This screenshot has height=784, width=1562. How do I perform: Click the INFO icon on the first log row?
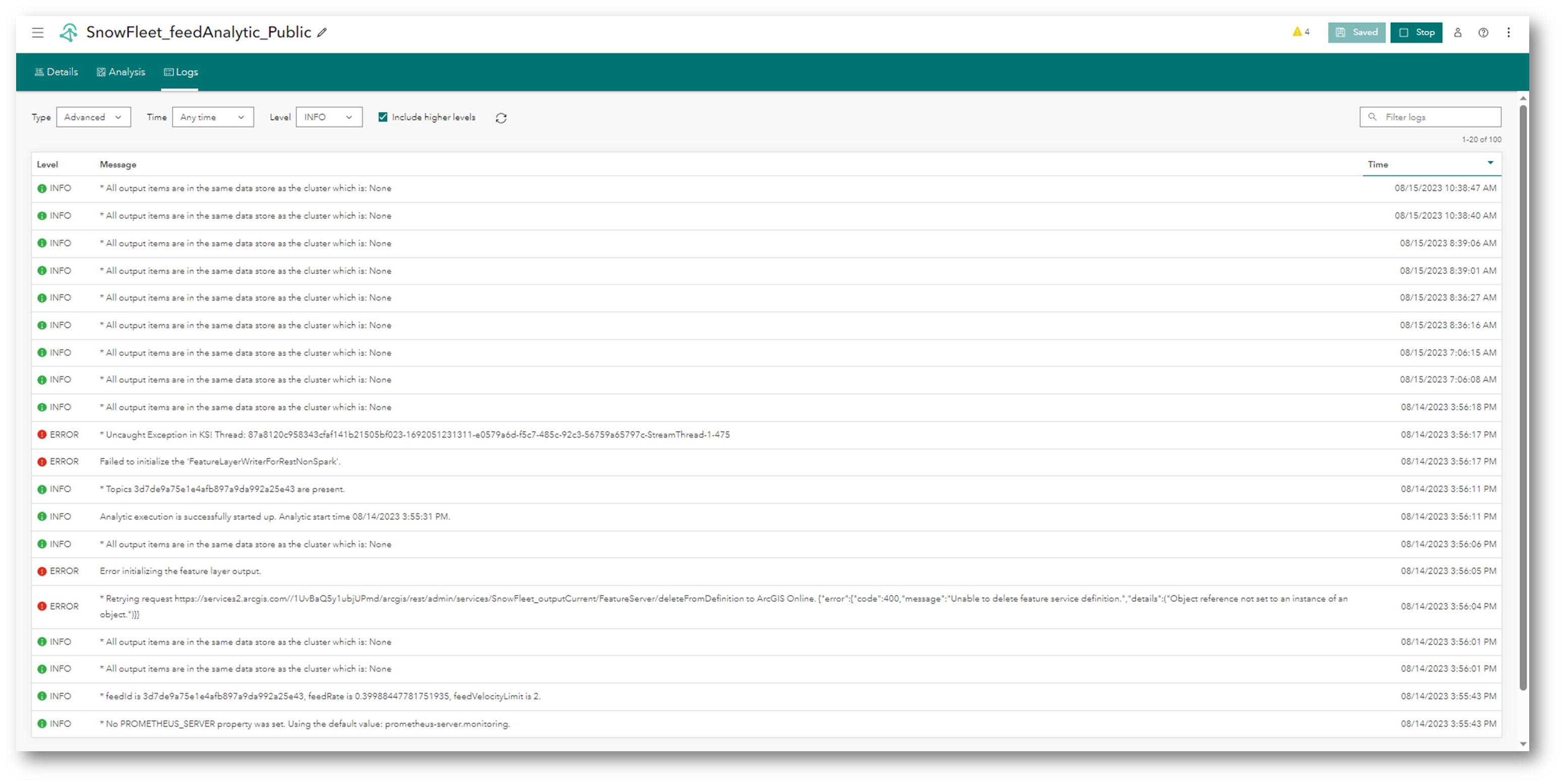(x=41, y=188)
